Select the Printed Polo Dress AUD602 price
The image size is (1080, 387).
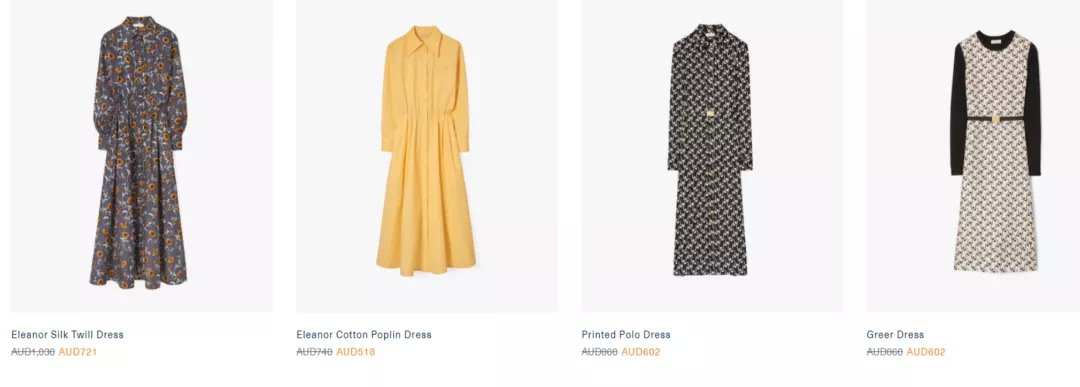pyautogui.click(x=641, y=352)
